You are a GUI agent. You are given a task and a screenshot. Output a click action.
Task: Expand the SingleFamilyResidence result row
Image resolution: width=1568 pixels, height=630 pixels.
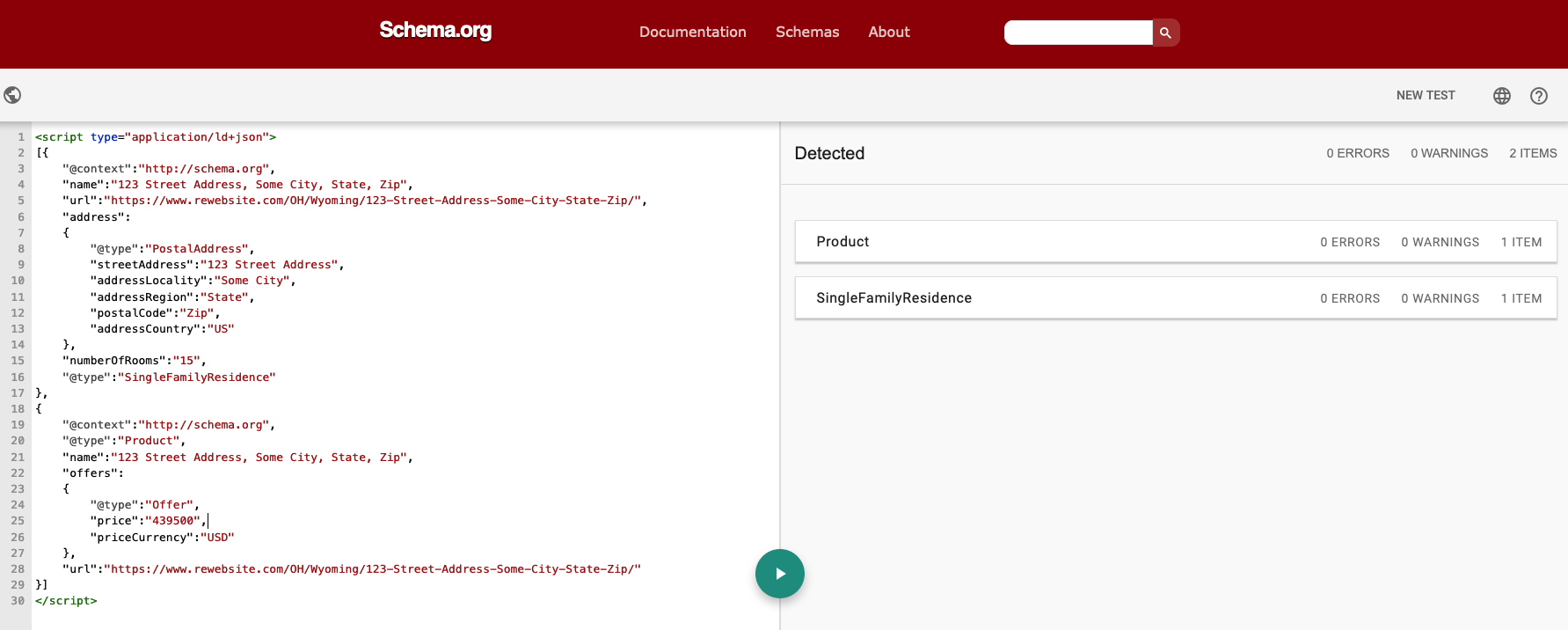1175,298
